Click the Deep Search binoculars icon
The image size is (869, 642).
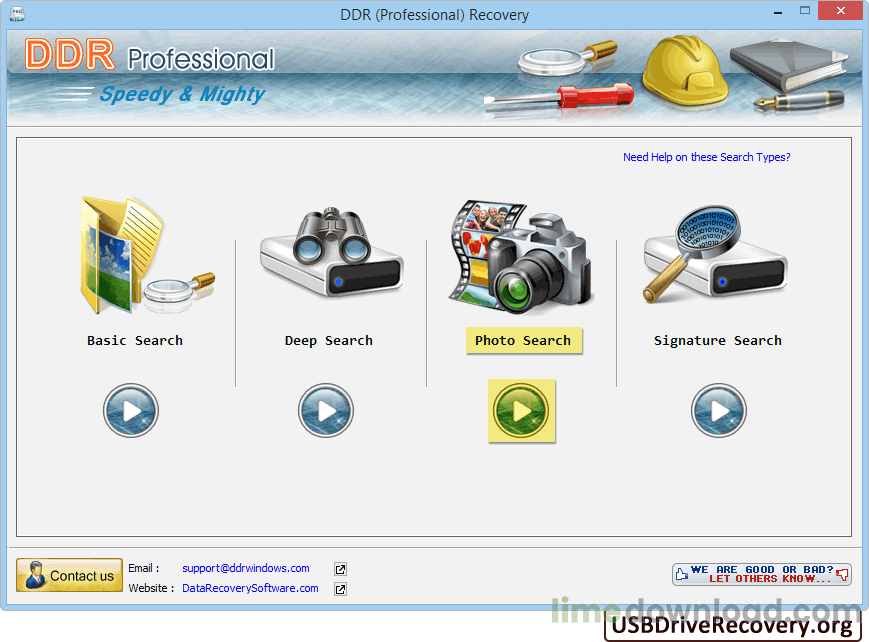click(330, 254)
